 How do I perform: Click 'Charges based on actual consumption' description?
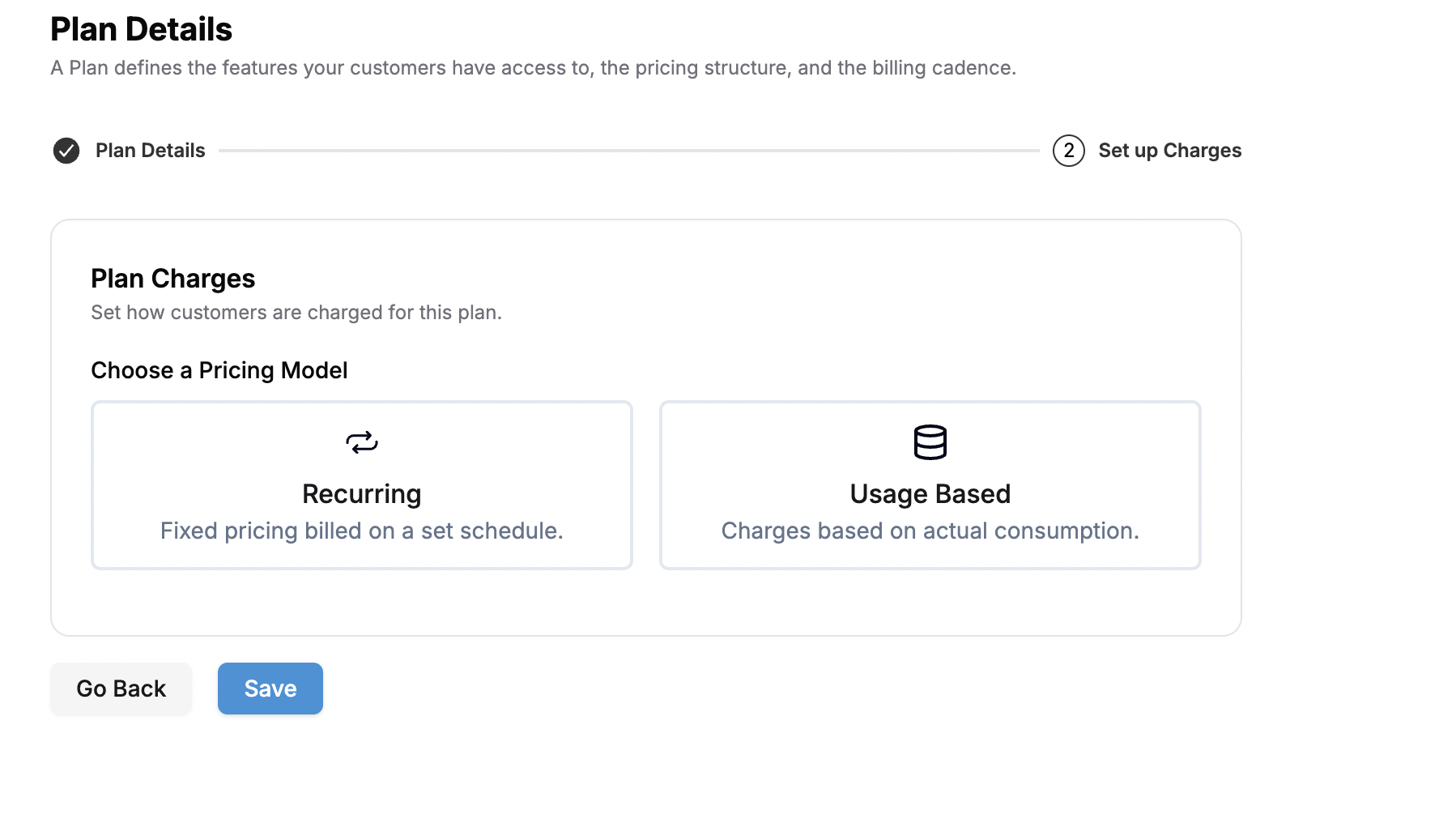tap(930, 531)
